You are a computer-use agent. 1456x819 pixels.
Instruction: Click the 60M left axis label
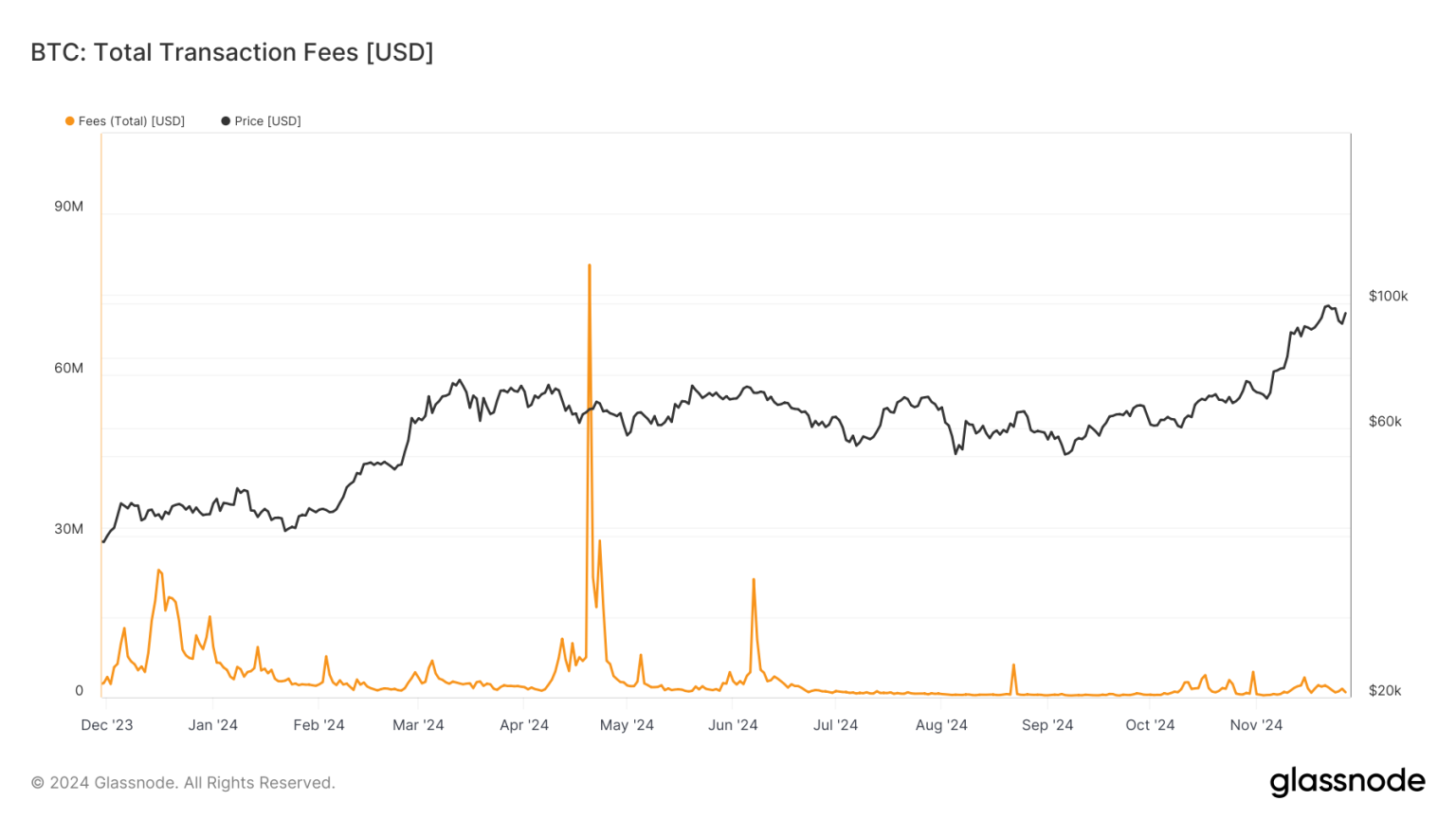[x=68, y=368]
